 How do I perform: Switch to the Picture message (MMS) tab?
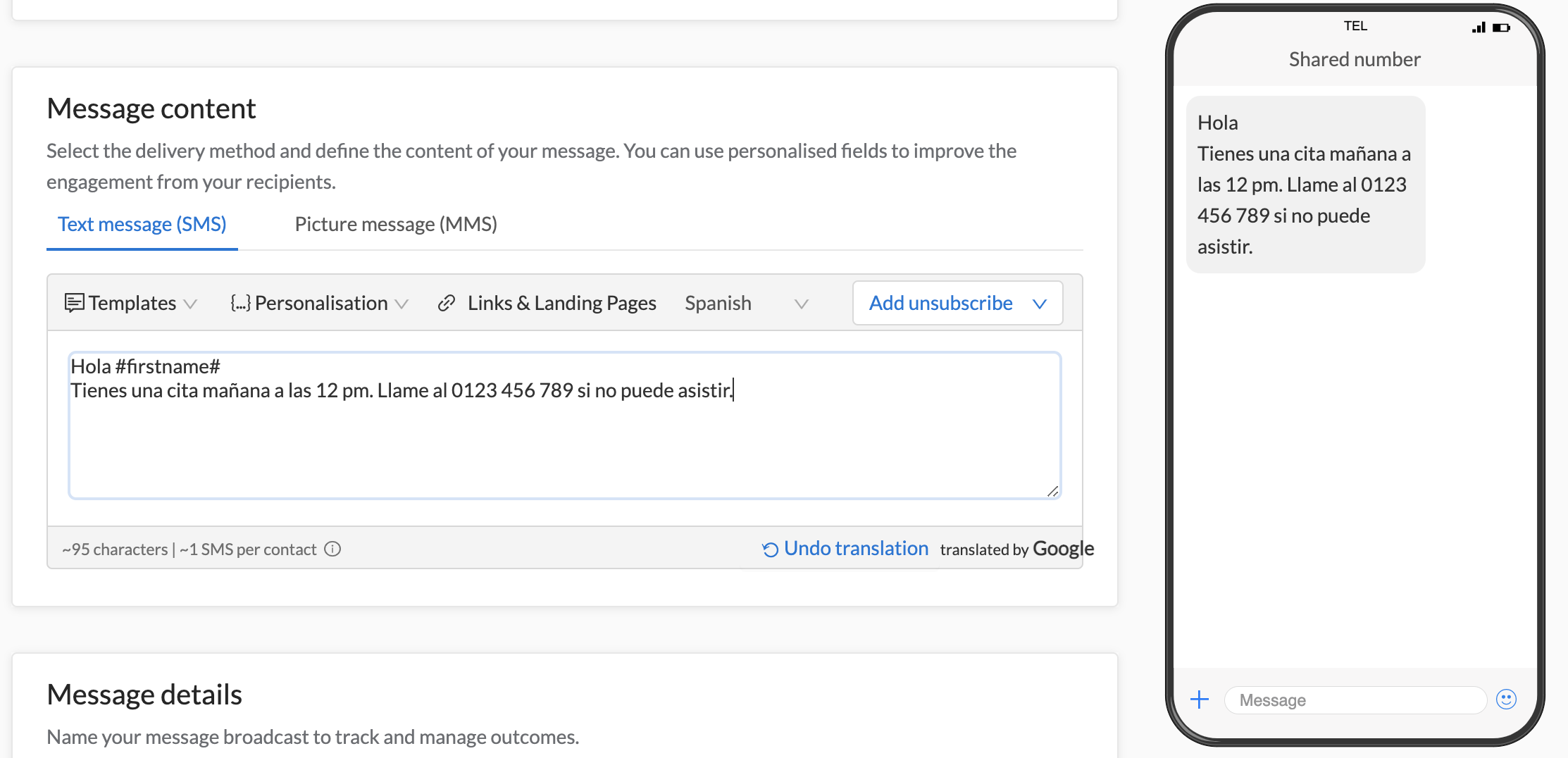(396, 223)
